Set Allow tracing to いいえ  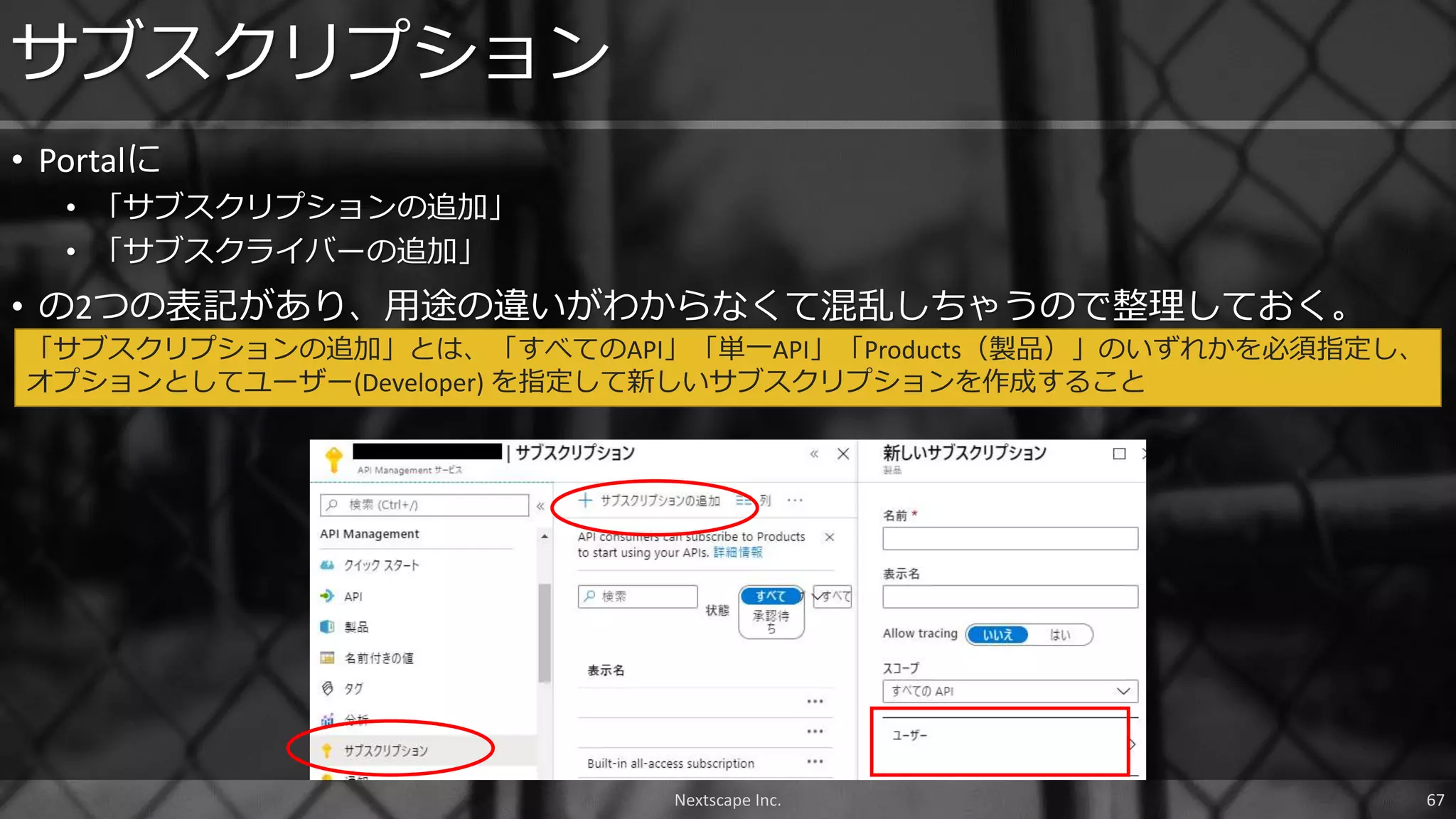pyautogui.click(x=997, y=635)
